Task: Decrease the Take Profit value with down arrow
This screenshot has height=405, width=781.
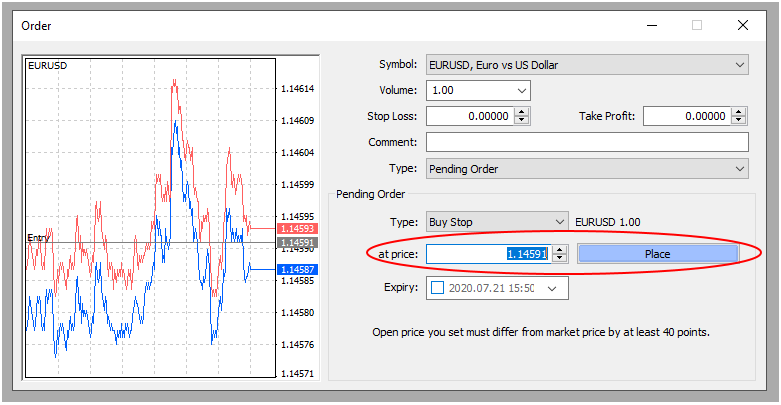Action: (x=739, y=121)
